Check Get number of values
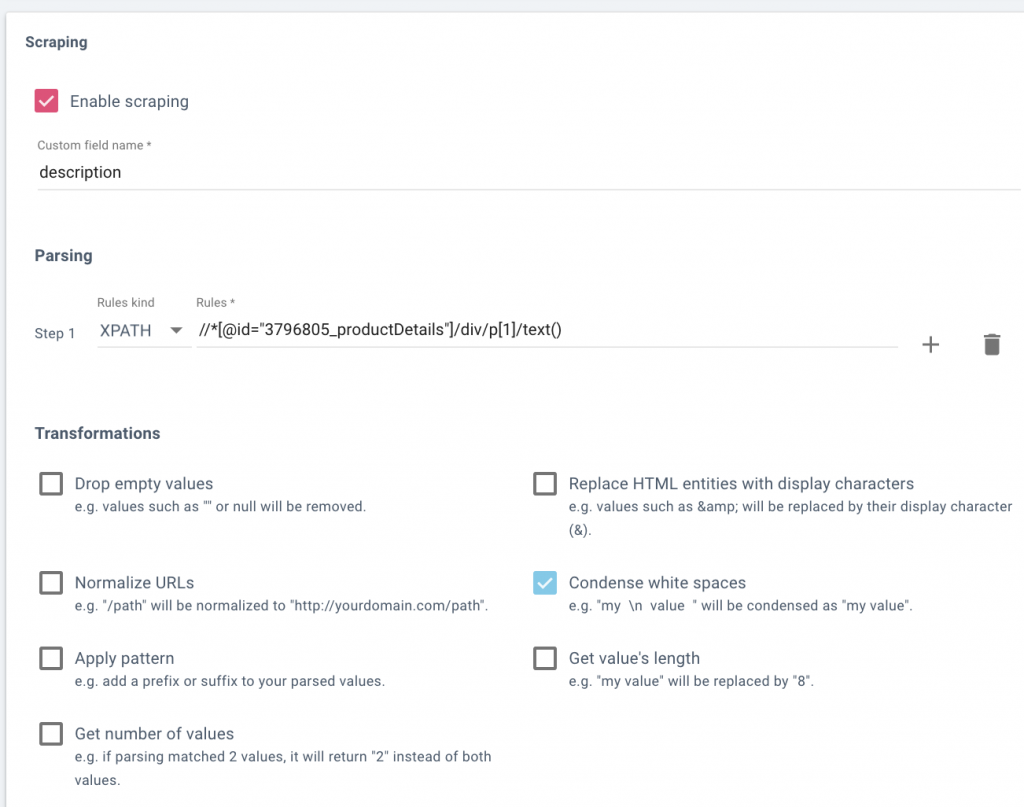Screen dimensions: 1024x807 point(51,734)
